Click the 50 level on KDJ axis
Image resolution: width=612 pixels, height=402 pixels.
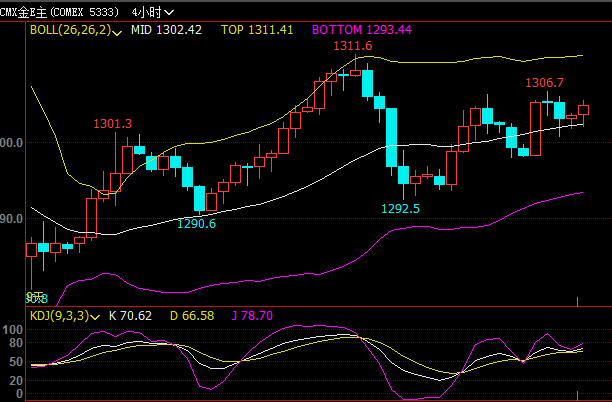coord(16,362)
